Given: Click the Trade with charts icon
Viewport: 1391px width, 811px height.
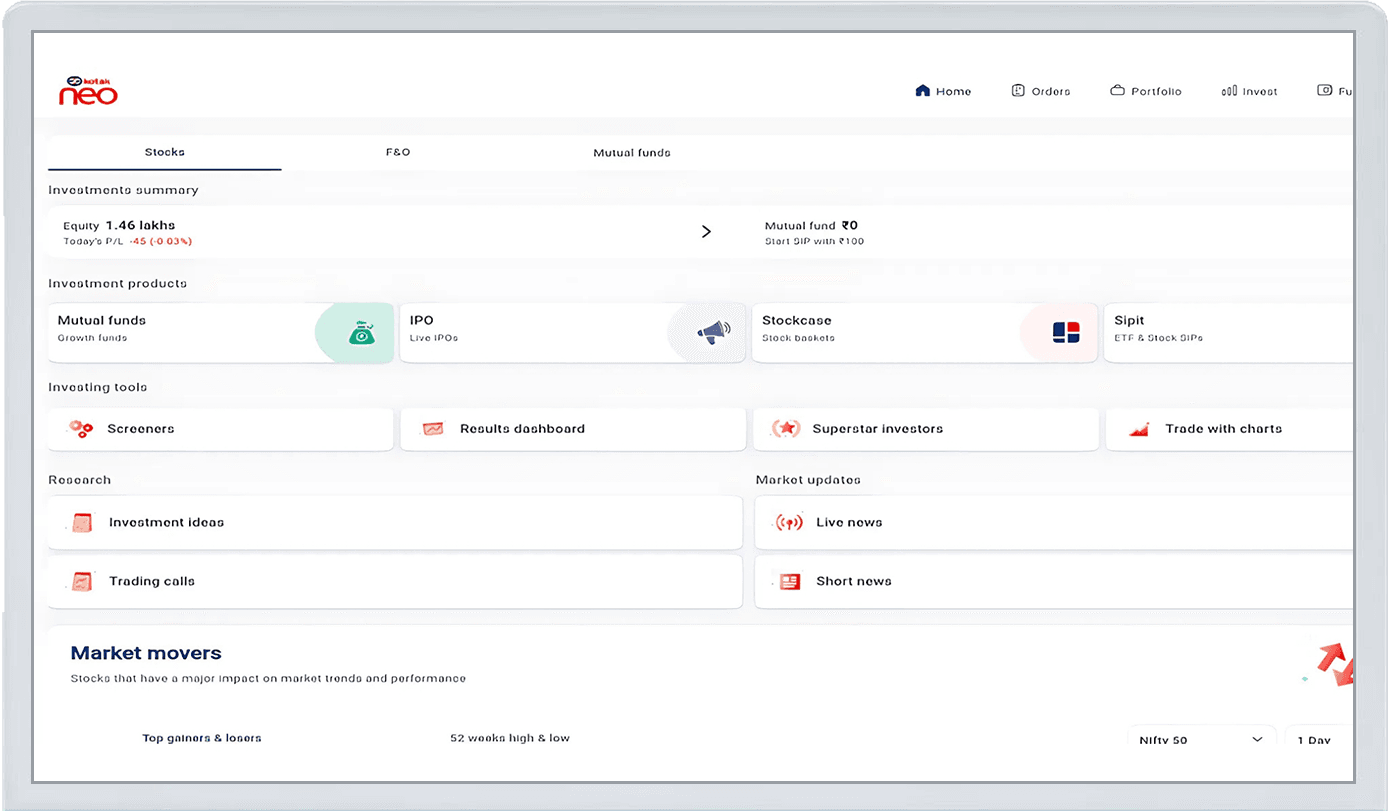Looking at the screenshot, I should 1138,429.
